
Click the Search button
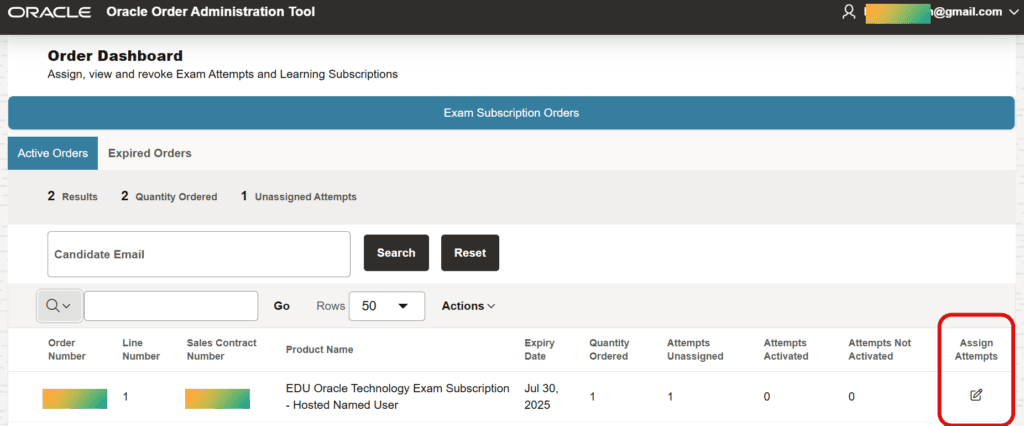click(396, 253)
